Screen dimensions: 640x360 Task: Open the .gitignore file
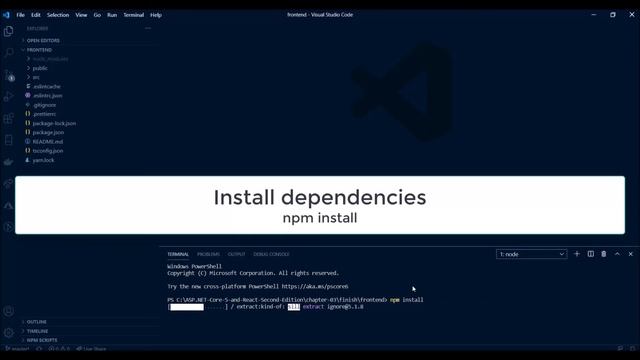pyautogui.click(x=44, y=105)
